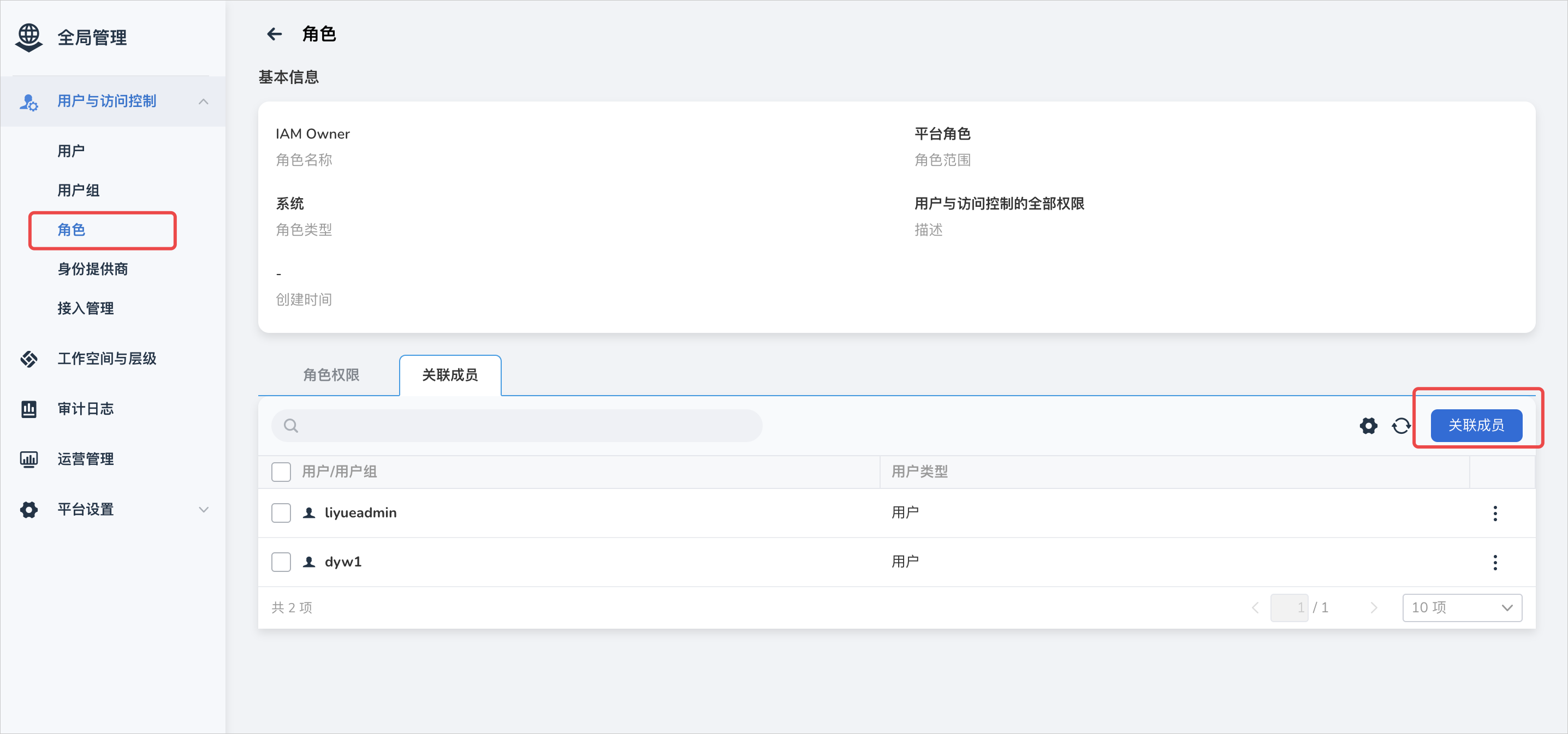This screenshot has width=1568, height=734.
Task: Click the 平台设置 gear icon
Action: (28, 509)
